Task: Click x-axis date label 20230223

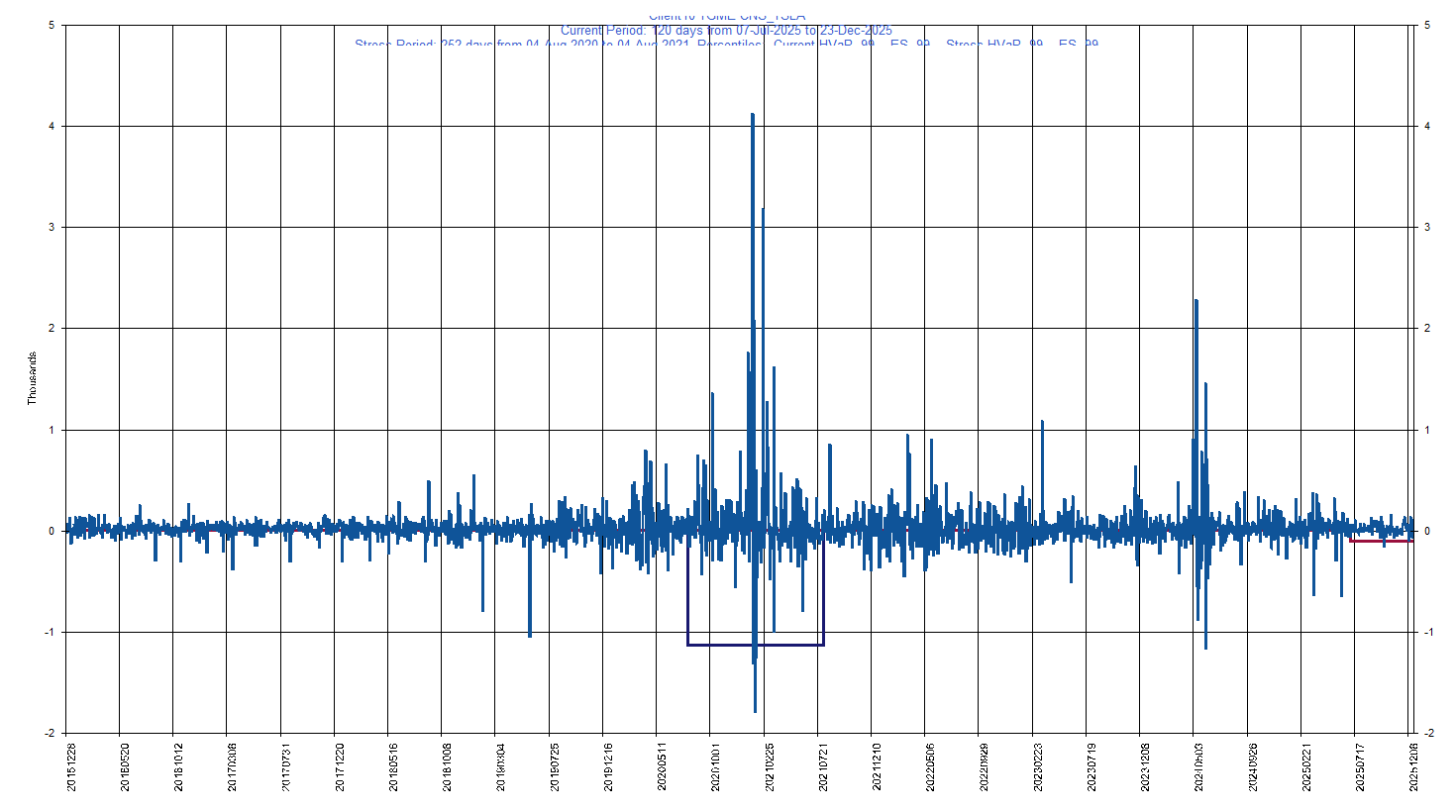Action: pos(1037,765)
